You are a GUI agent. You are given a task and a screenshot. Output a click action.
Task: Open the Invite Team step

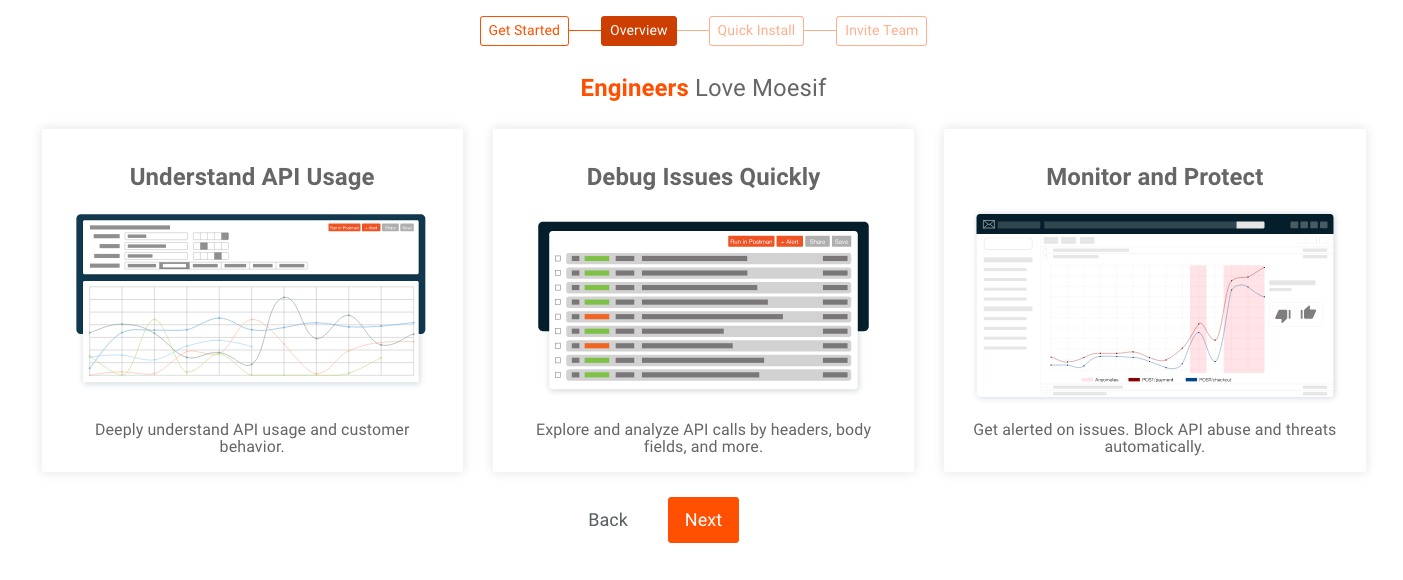click(x=881, y=31)
